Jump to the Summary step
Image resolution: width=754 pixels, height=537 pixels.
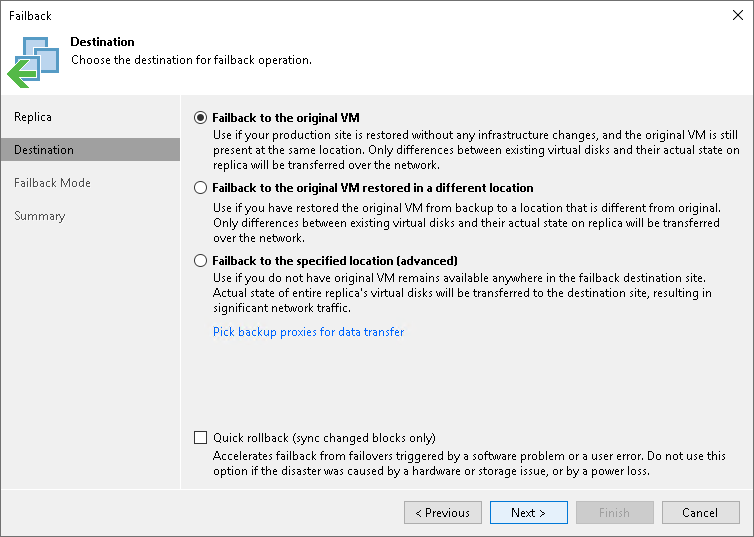pos(40,216)
